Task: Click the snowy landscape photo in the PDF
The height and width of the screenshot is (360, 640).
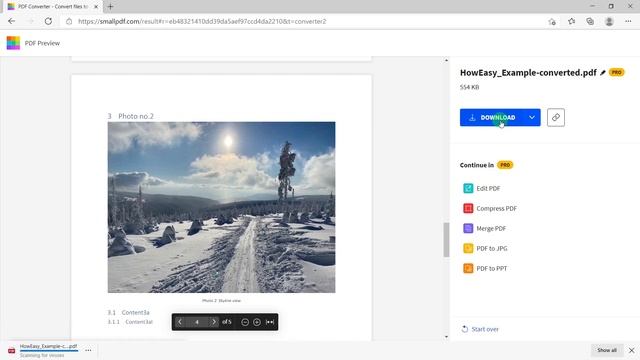Action: click(222, 207)
